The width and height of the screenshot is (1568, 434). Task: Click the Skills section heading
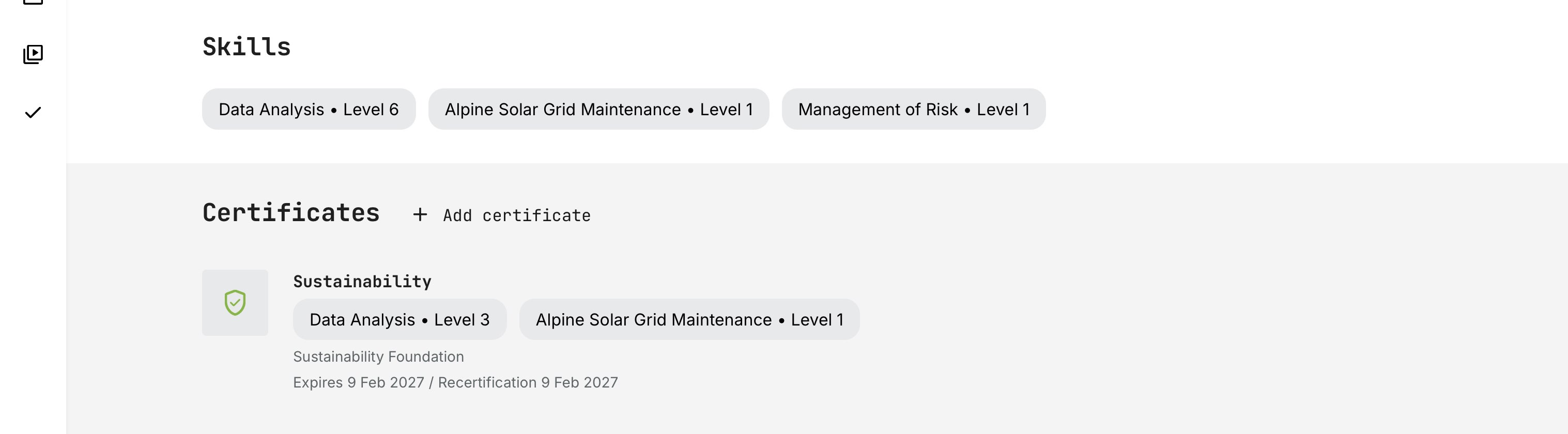[x=246, y=45]
